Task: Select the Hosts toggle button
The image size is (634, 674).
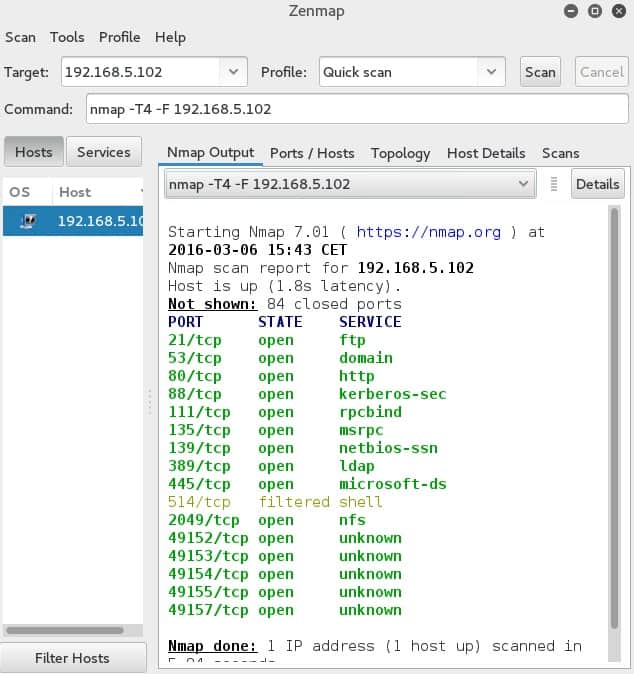Action: (x=34, y=152)
